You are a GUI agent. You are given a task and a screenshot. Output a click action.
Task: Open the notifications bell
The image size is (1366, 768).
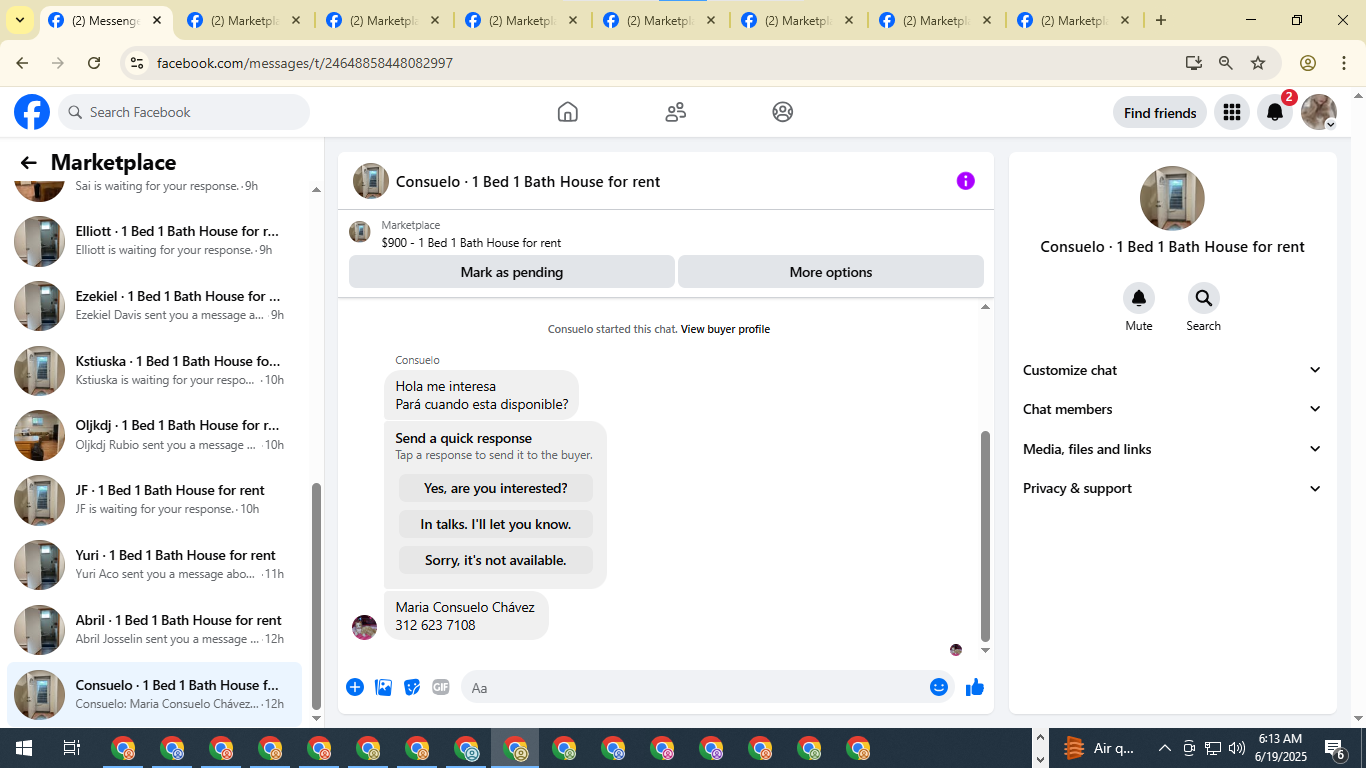(1275, 112)
